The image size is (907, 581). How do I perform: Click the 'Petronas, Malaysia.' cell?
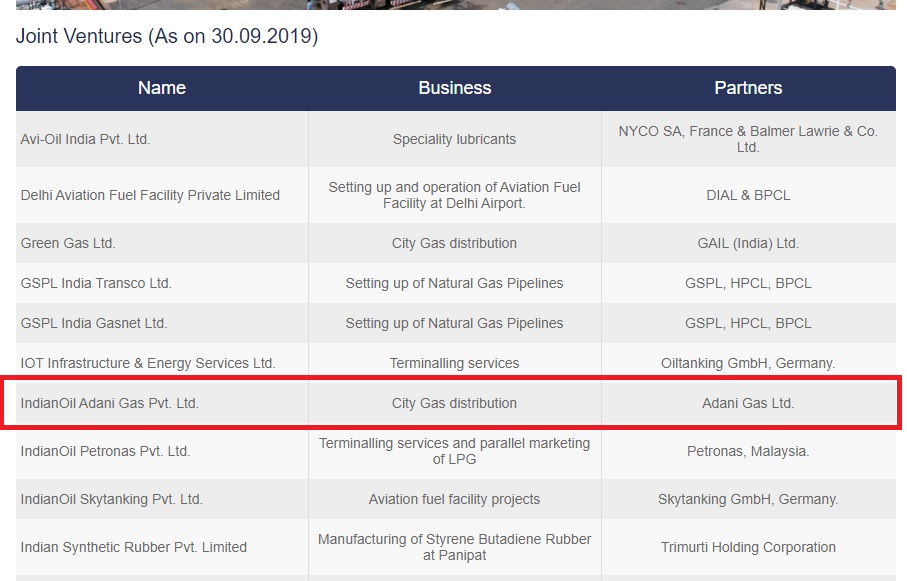(x=749, y=451)
